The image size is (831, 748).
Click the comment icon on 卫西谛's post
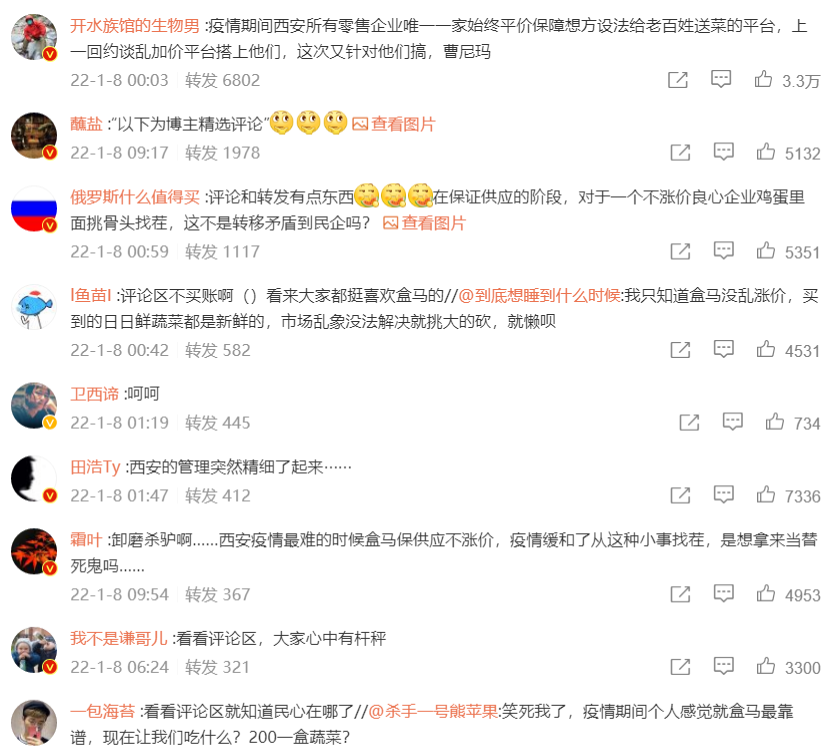(x=732, y=422)
